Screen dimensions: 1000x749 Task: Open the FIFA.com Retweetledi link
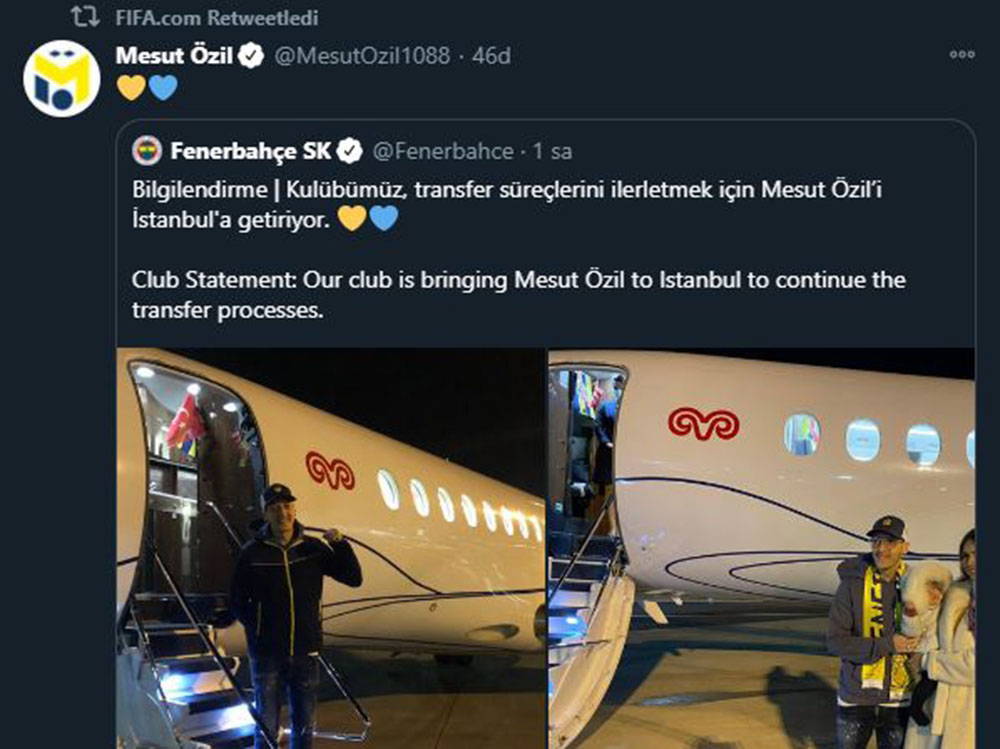[x=209, y=17]
